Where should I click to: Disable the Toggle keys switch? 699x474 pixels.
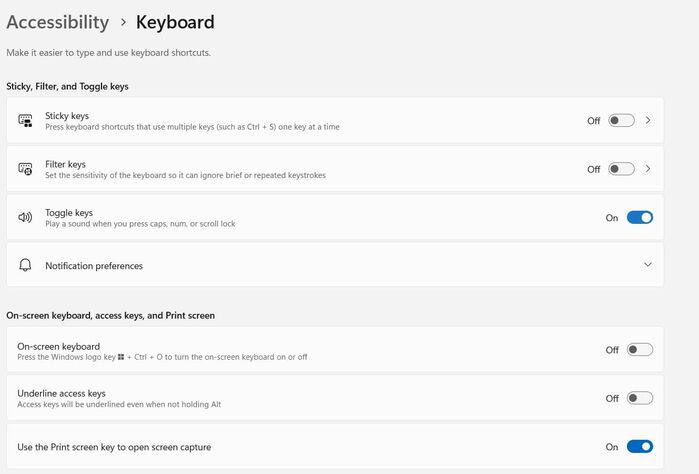[x=639, y=217]
